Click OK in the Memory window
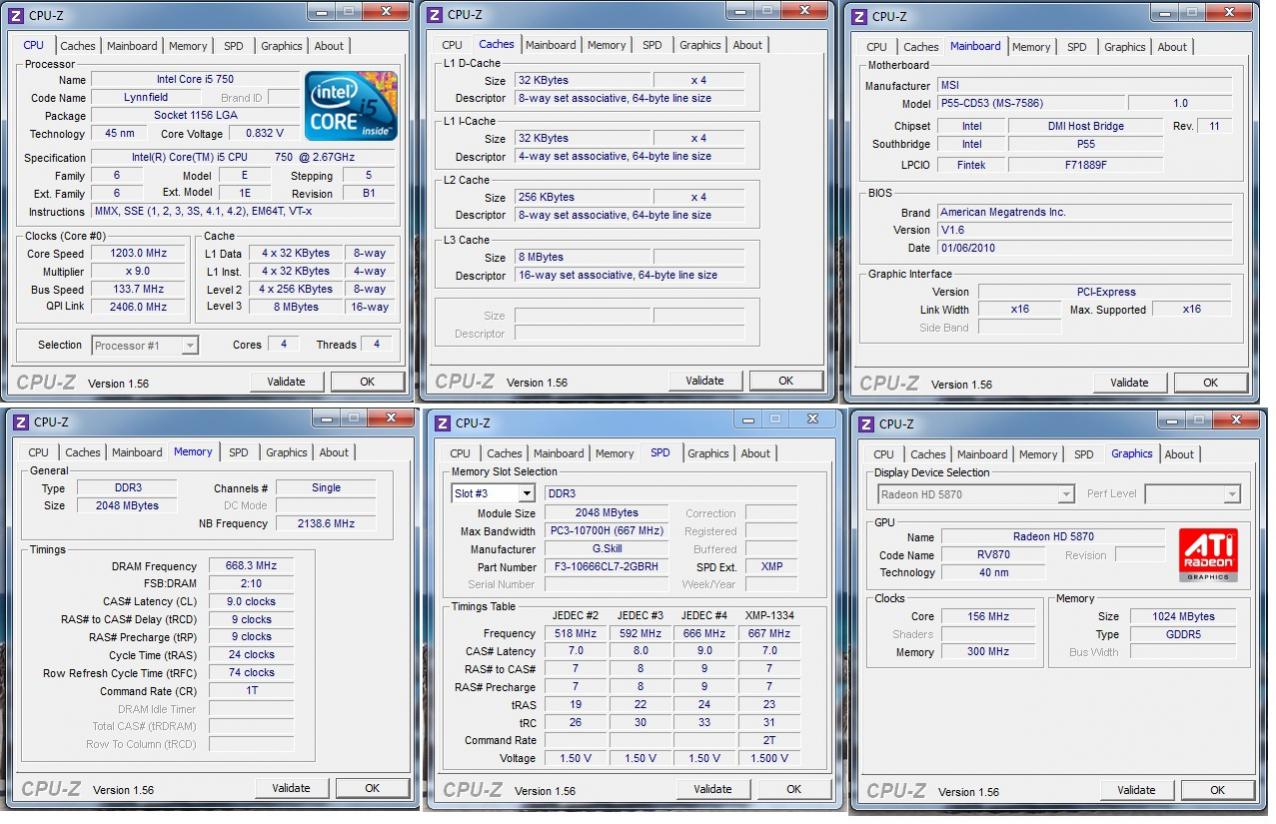Screen dimensions: 1276x824 point(372,788)
